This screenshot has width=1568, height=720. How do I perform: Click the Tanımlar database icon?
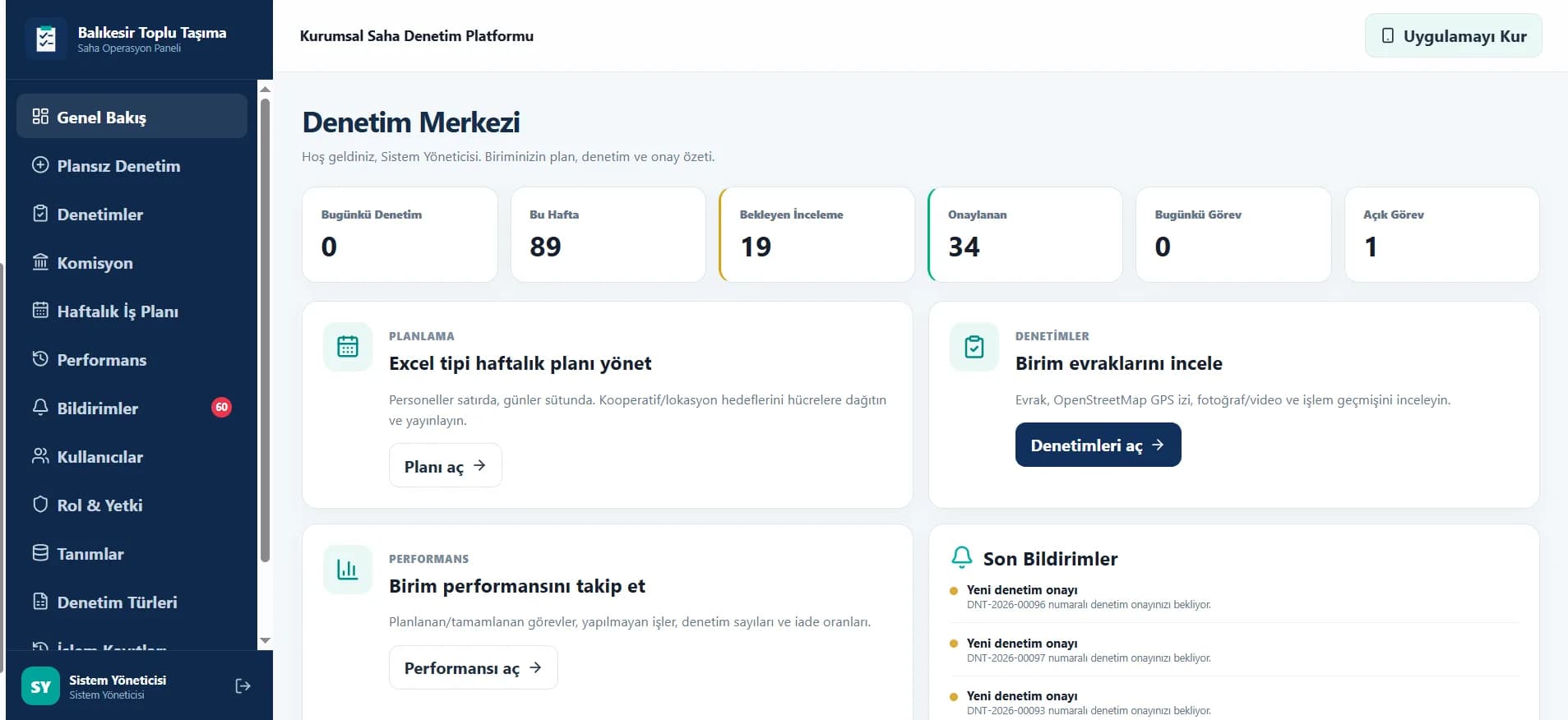(x=40, y=552)
